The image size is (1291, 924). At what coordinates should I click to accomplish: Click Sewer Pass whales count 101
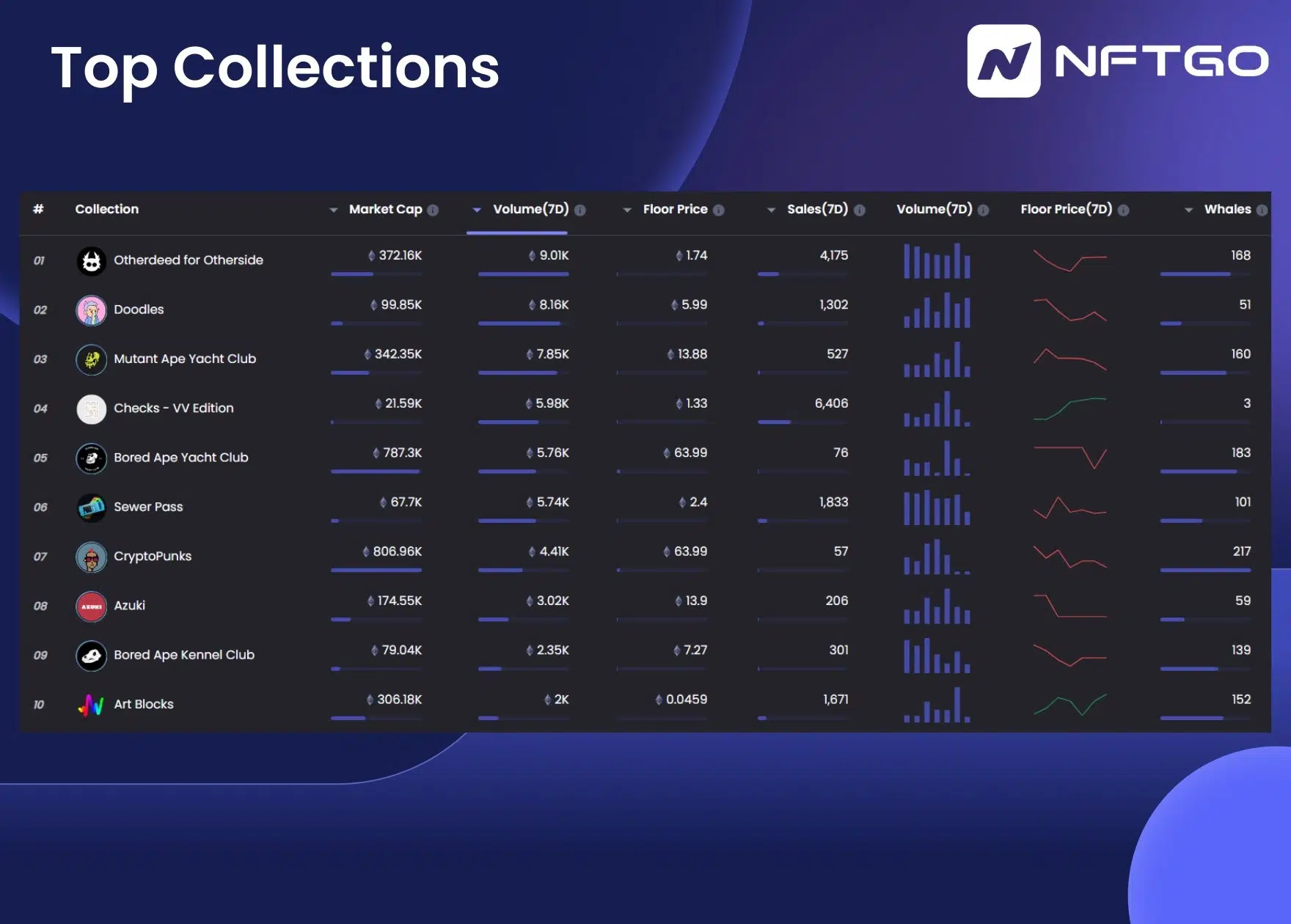(1243, 503)
